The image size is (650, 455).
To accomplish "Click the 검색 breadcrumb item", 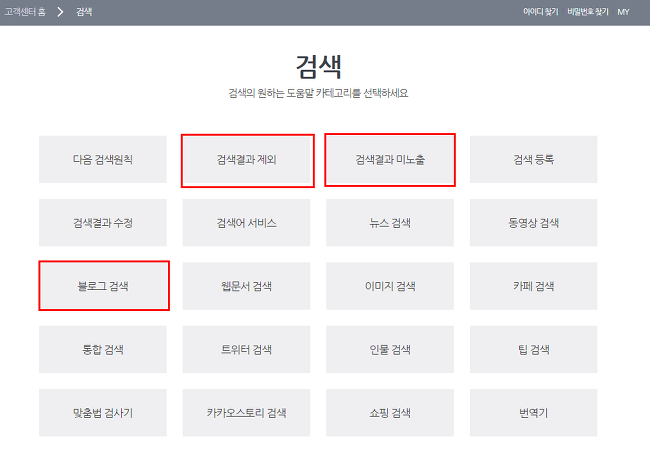I will pos(84,12).
